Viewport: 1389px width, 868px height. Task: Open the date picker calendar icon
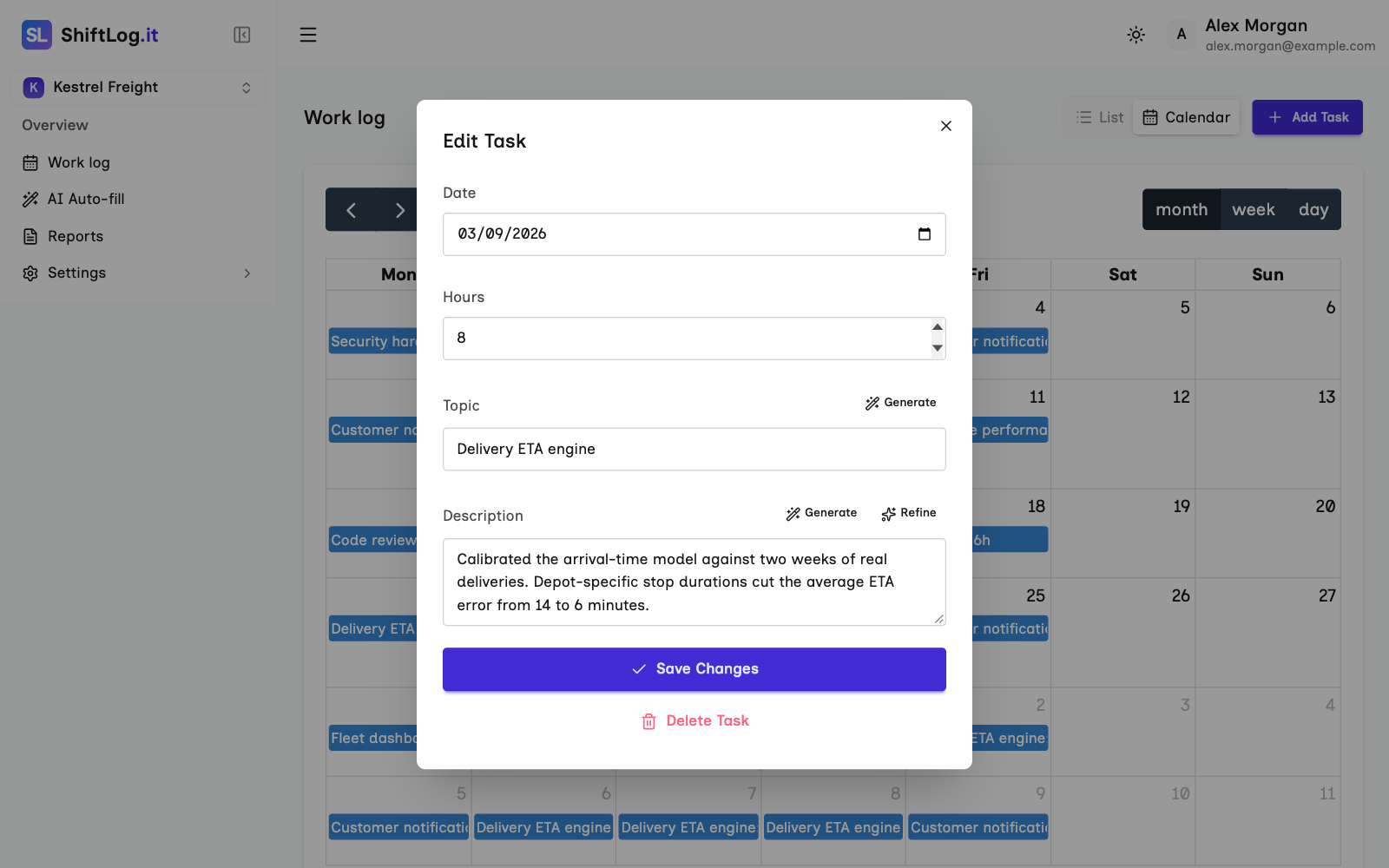pos(925,233)
